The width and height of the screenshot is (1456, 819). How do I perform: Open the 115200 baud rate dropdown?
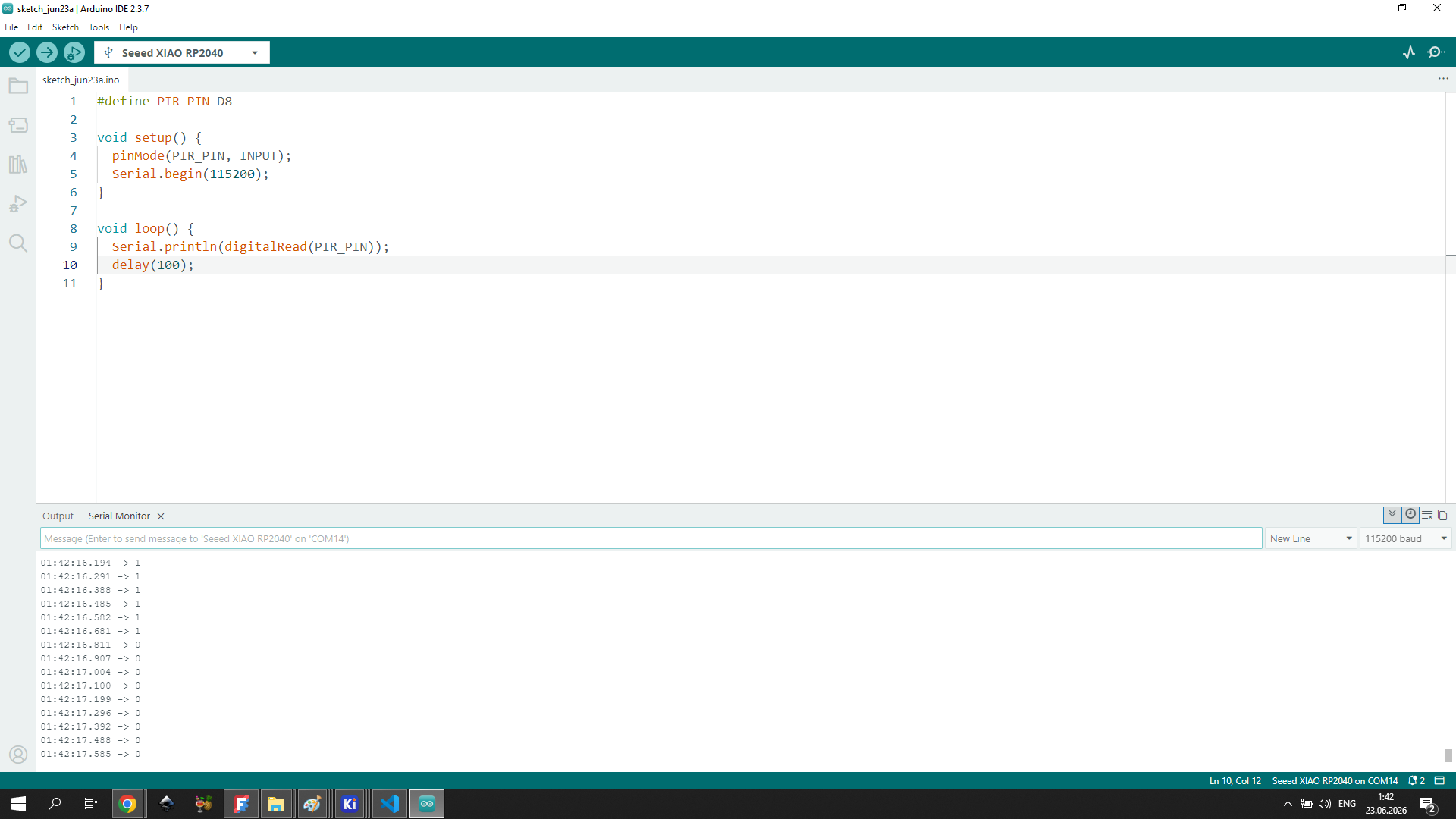[x=1406, y=538]
